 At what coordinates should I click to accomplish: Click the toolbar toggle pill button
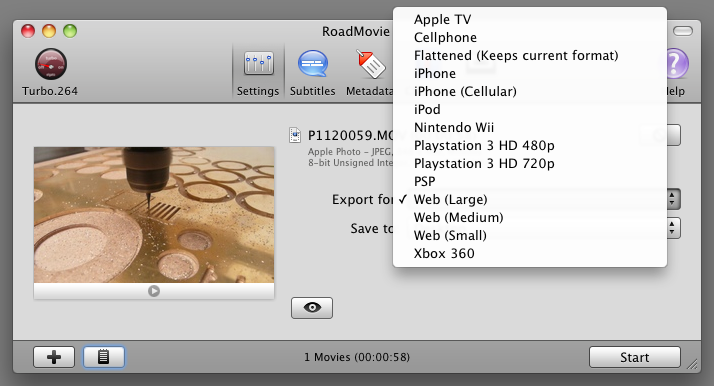[x=683, y=31]
